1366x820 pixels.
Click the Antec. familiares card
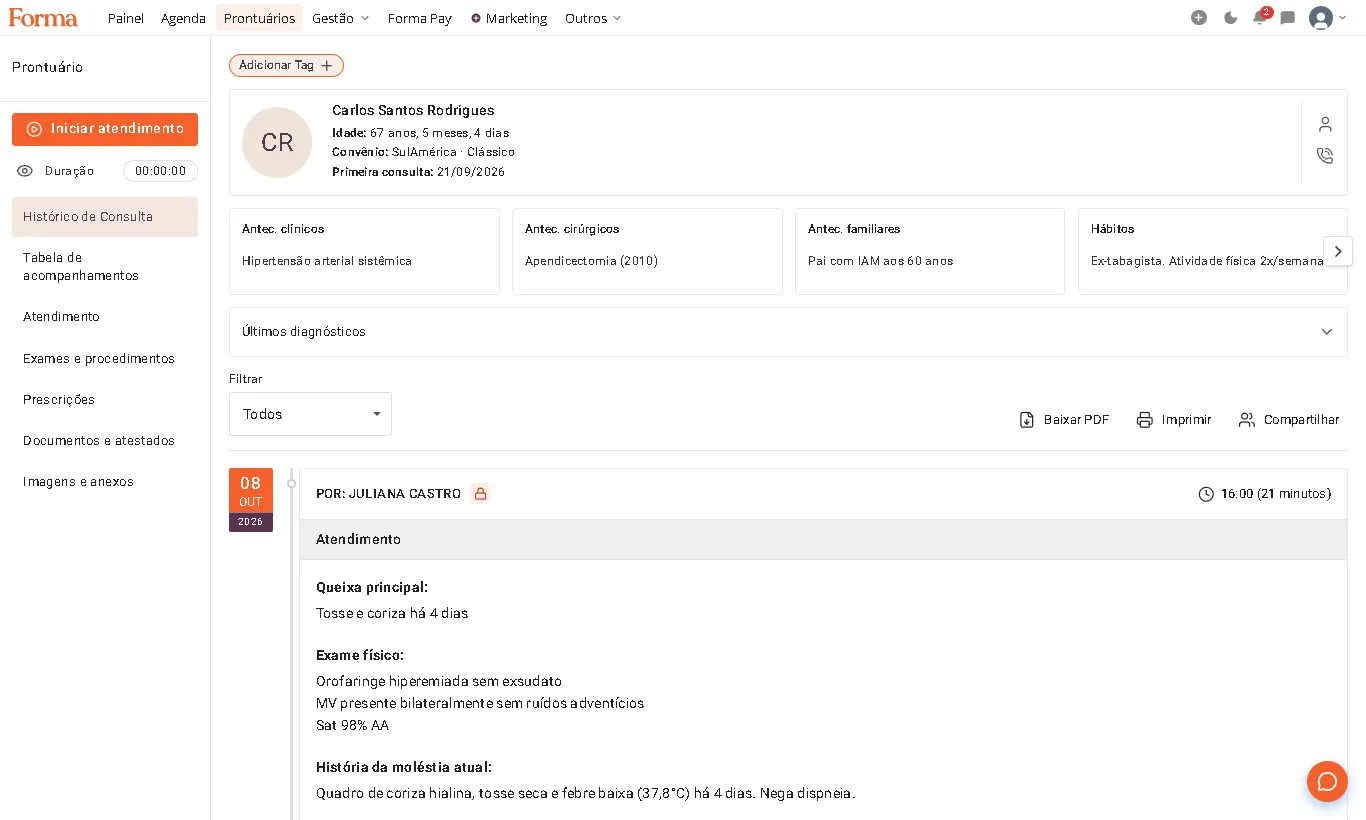(930, 251)
